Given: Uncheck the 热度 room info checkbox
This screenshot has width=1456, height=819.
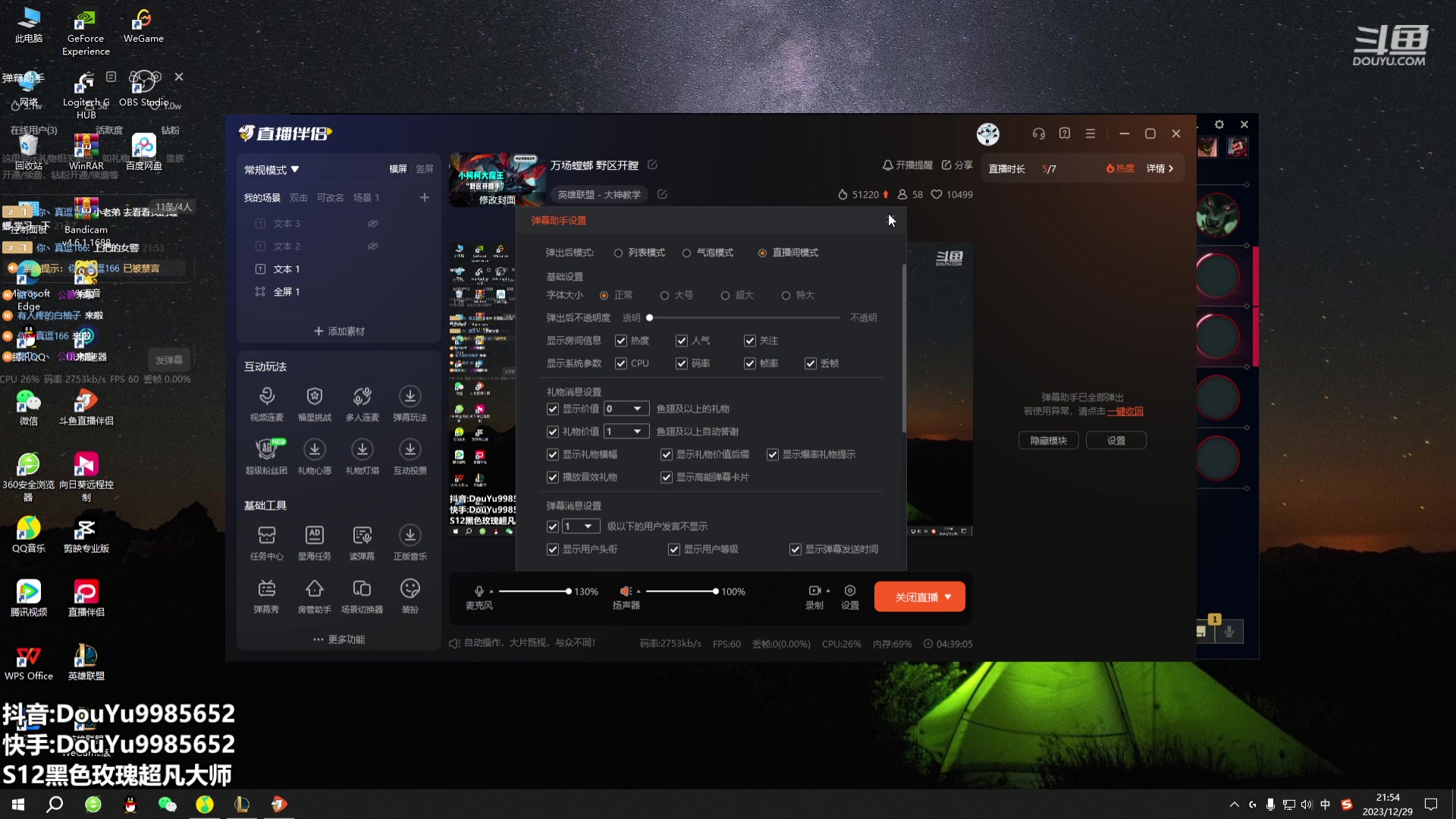Looking at the screenshot, I should [621, 340].
